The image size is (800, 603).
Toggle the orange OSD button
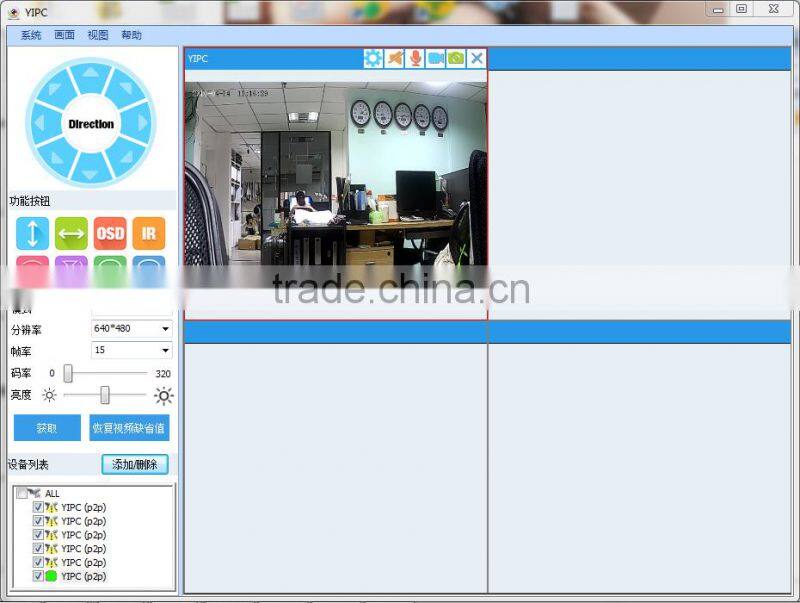point(110,233)
